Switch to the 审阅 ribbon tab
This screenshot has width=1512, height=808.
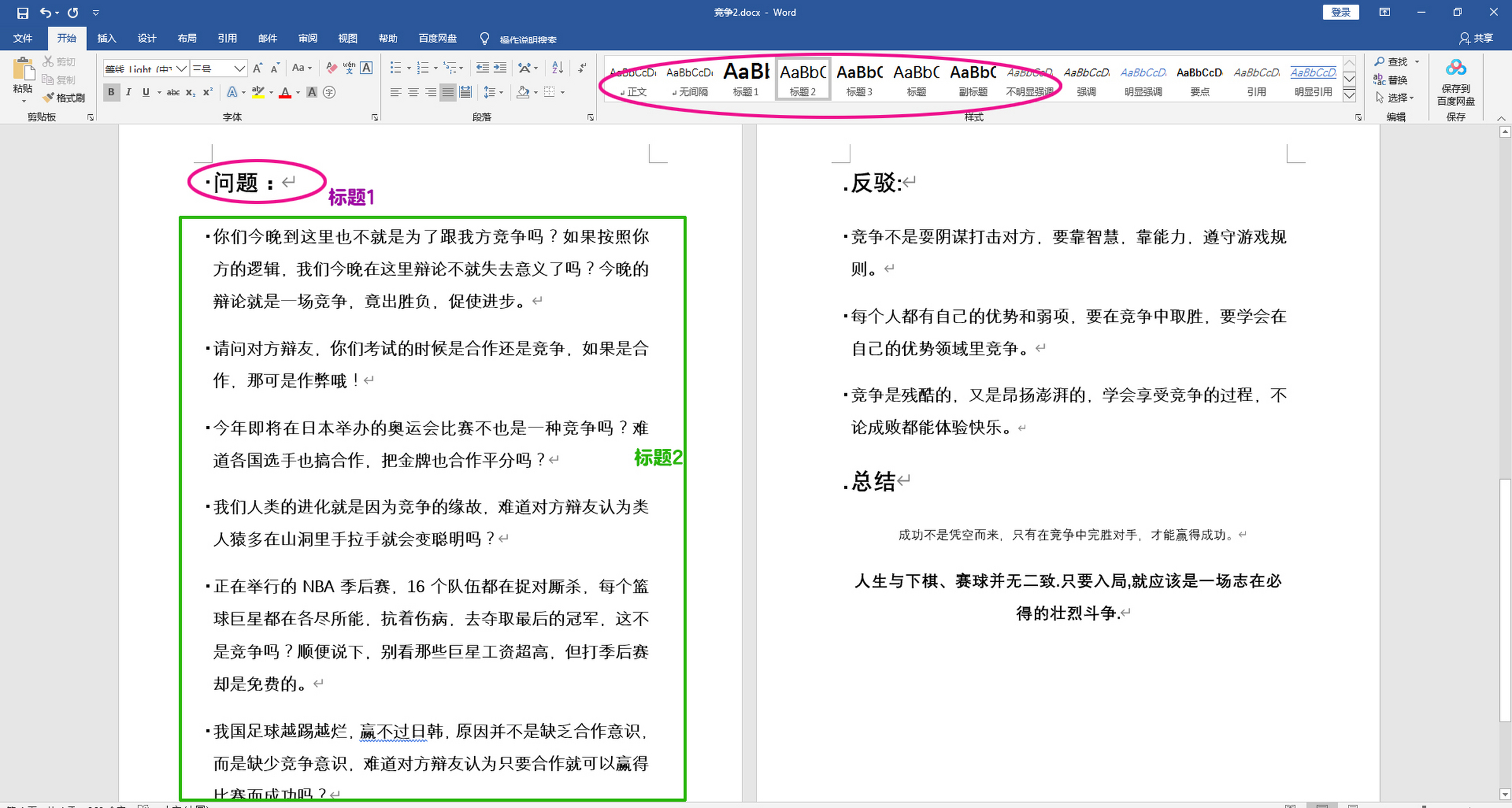307,38
